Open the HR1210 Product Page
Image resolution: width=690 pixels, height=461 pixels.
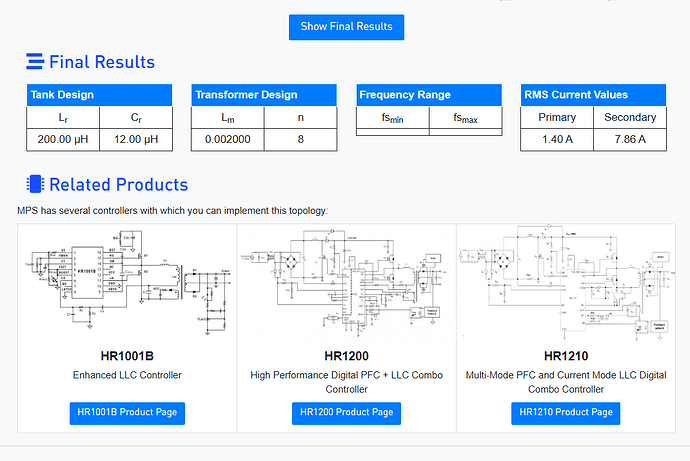click(565, 413)
